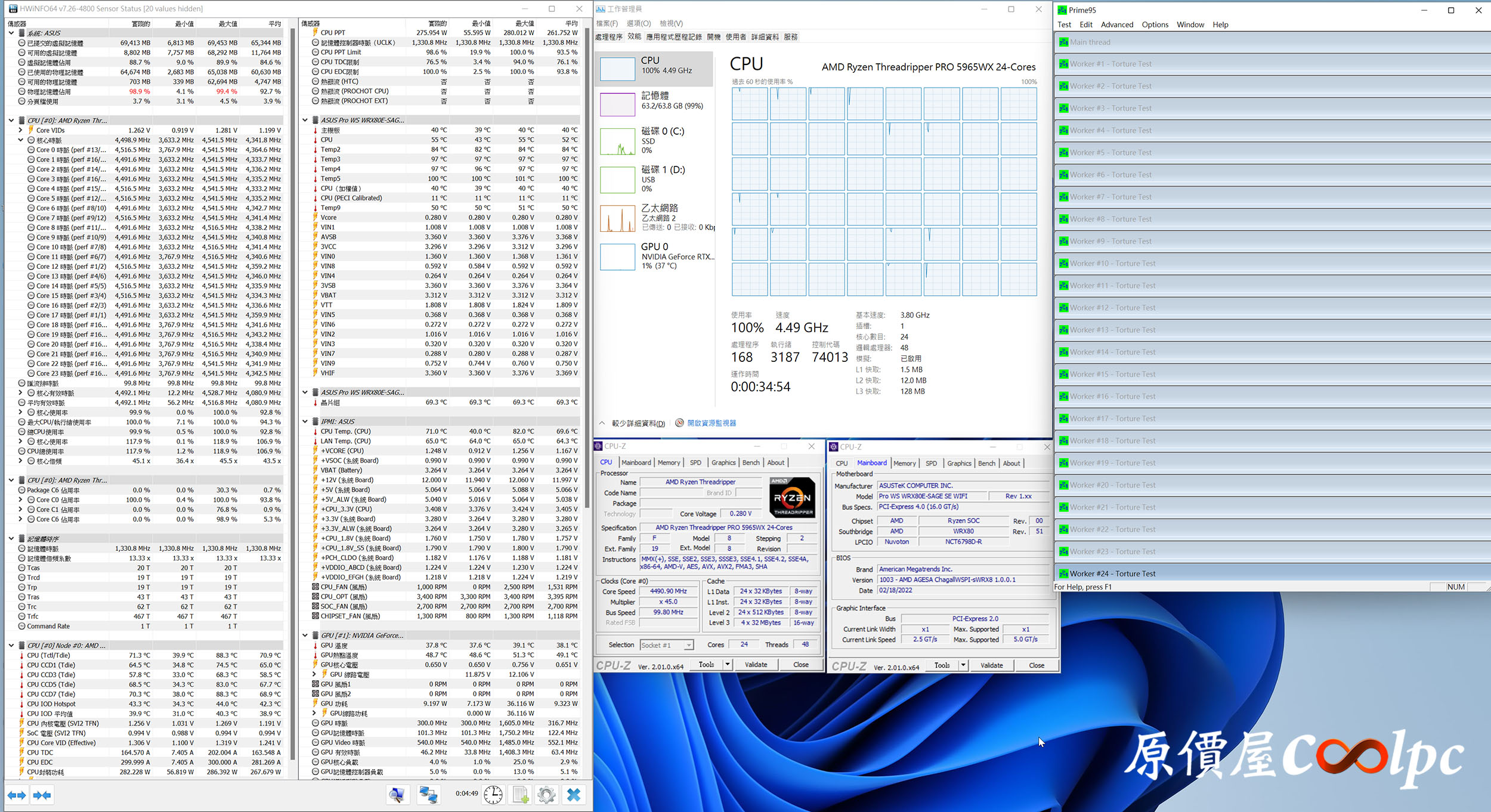Select Core 0 時脈 clock row
The width and height of the screenshot is (1491, 812).
coord(154,150)
